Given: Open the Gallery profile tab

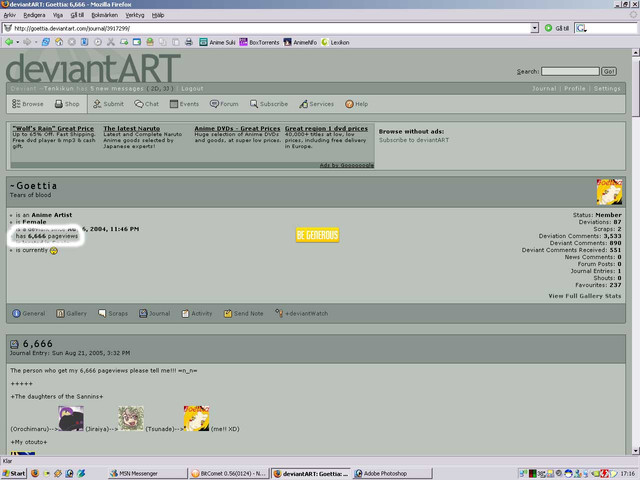Looking at the screenshot, I should (x=71, y=313).
